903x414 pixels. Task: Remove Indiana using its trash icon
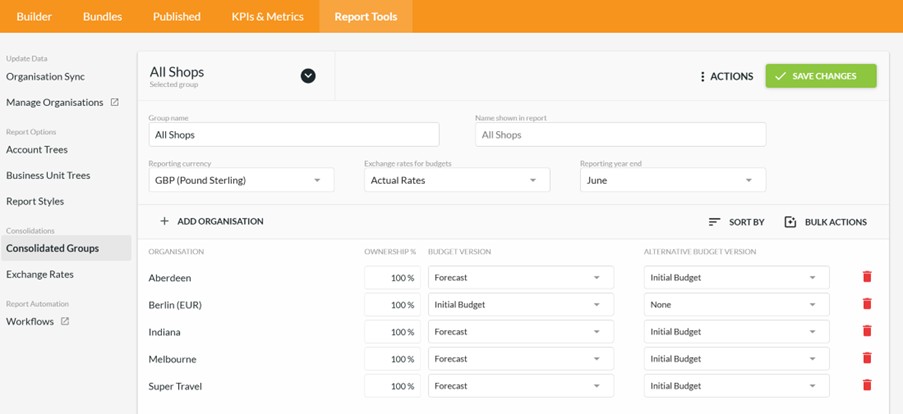867,331
